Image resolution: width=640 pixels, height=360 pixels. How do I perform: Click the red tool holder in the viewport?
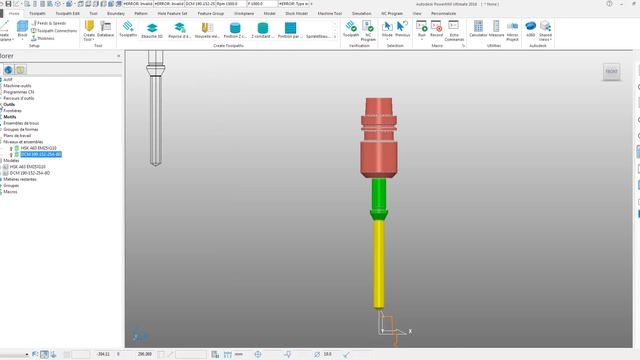click(x=379, y=137)
